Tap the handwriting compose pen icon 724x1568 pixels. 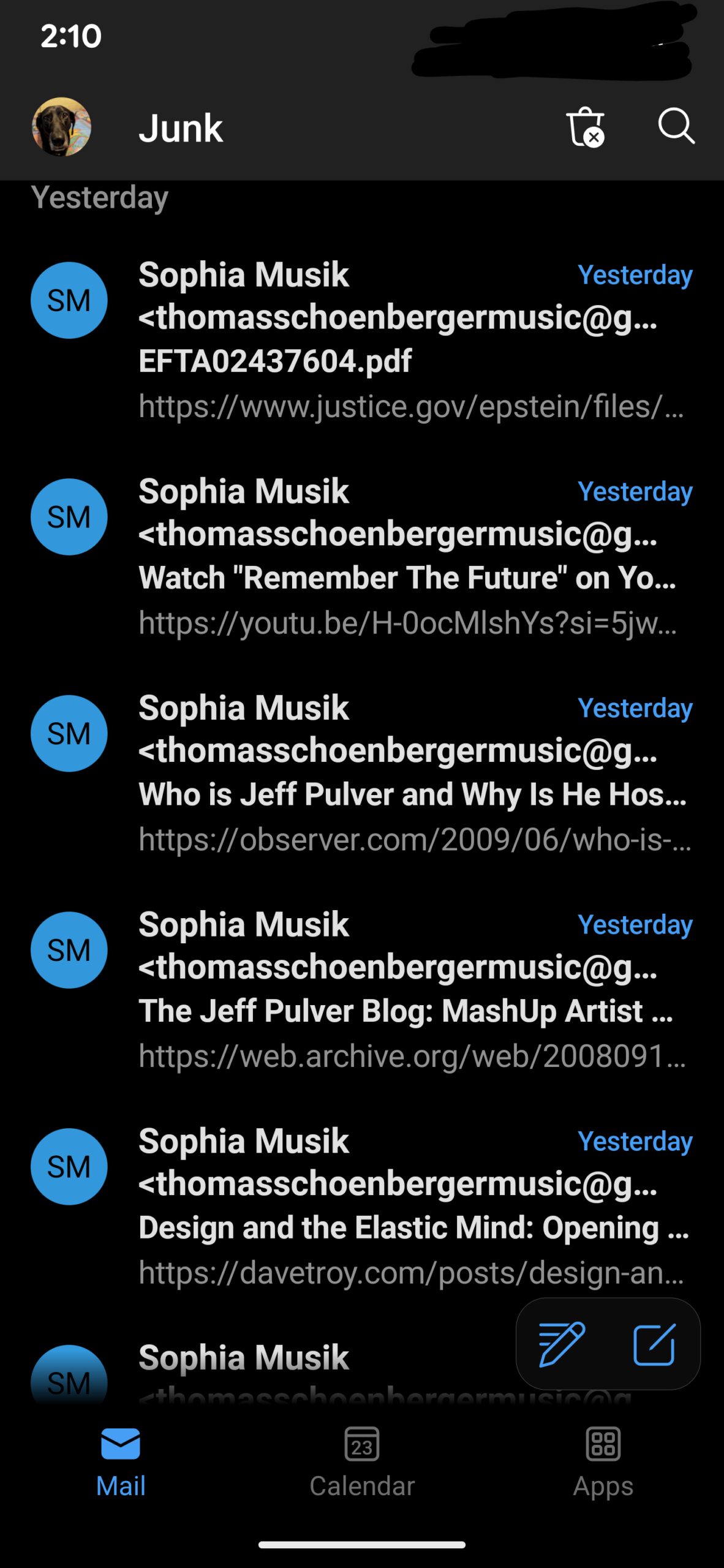(x=561, y=1344)
